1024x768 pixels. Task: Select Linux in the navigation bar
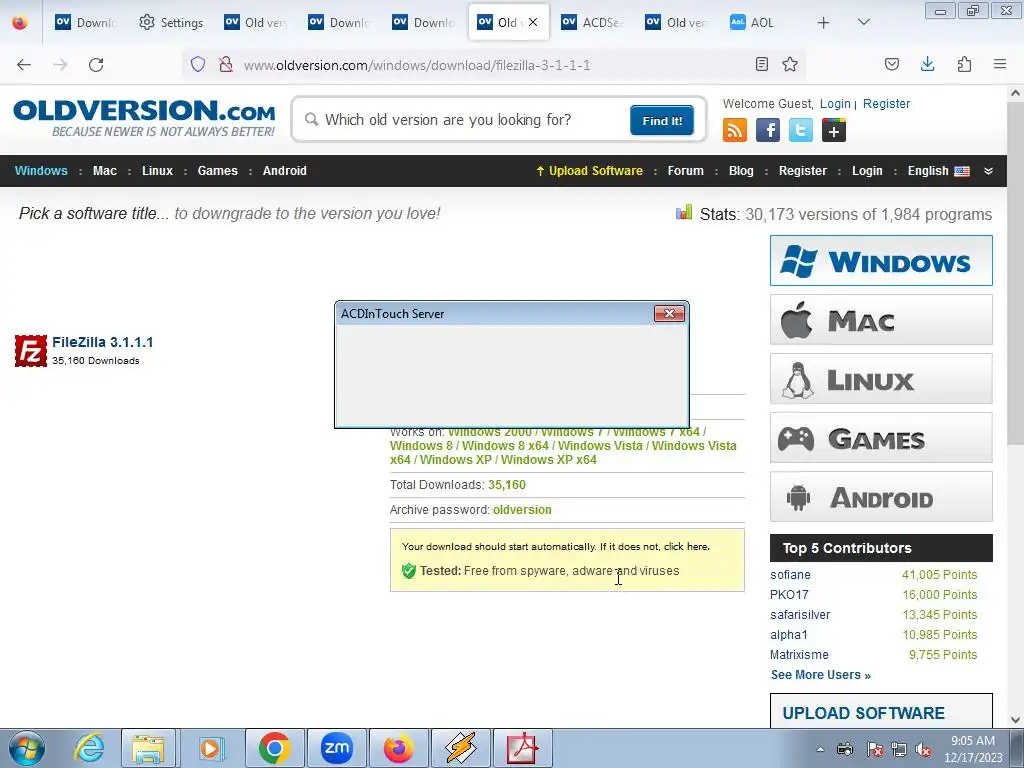pos(157,171)
